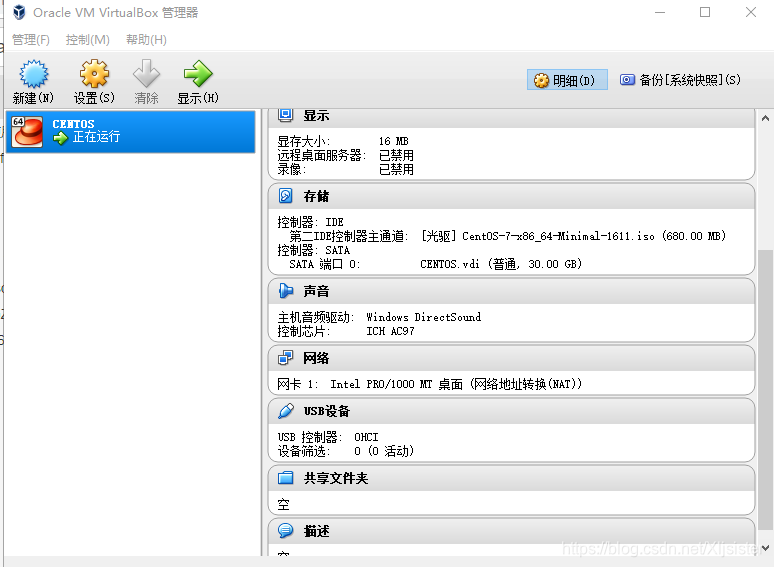Click 正在运行 status text
The height and width of the screenshot is (567, 774).
click(96, 137)
